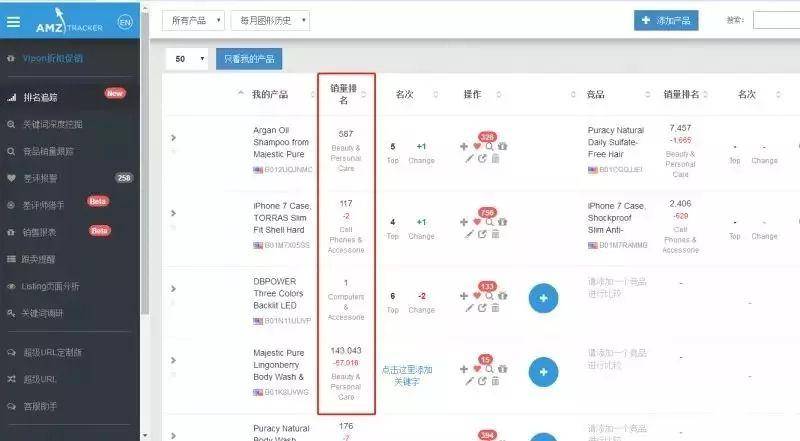Click the AMZ Tracker logo
800x441 pixels.
click(69, 22)
